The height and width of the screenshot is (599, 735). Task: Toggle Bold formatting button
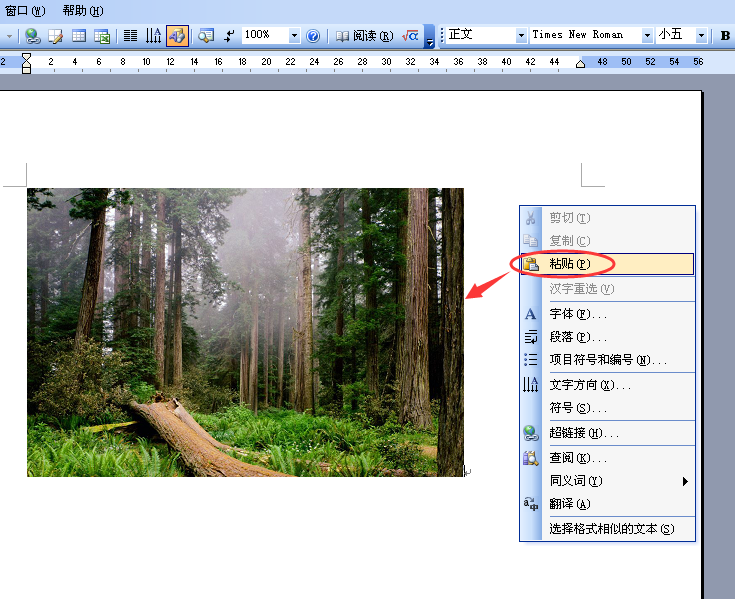(x=725, y=36)
